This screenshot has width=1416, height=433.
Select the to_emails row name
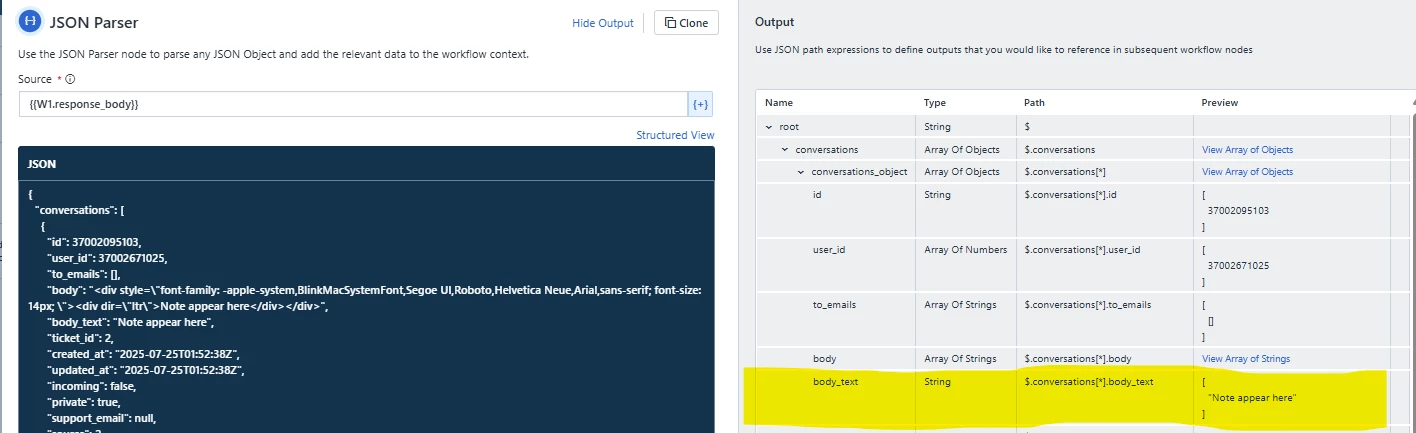point(834,304)
